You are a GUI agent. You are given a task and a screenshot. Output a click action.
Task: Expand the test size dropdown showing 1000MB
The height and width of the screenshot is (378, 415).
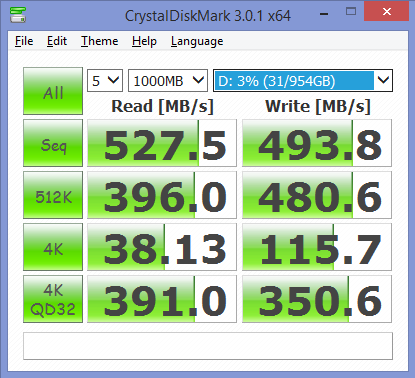tap(168, 81)
